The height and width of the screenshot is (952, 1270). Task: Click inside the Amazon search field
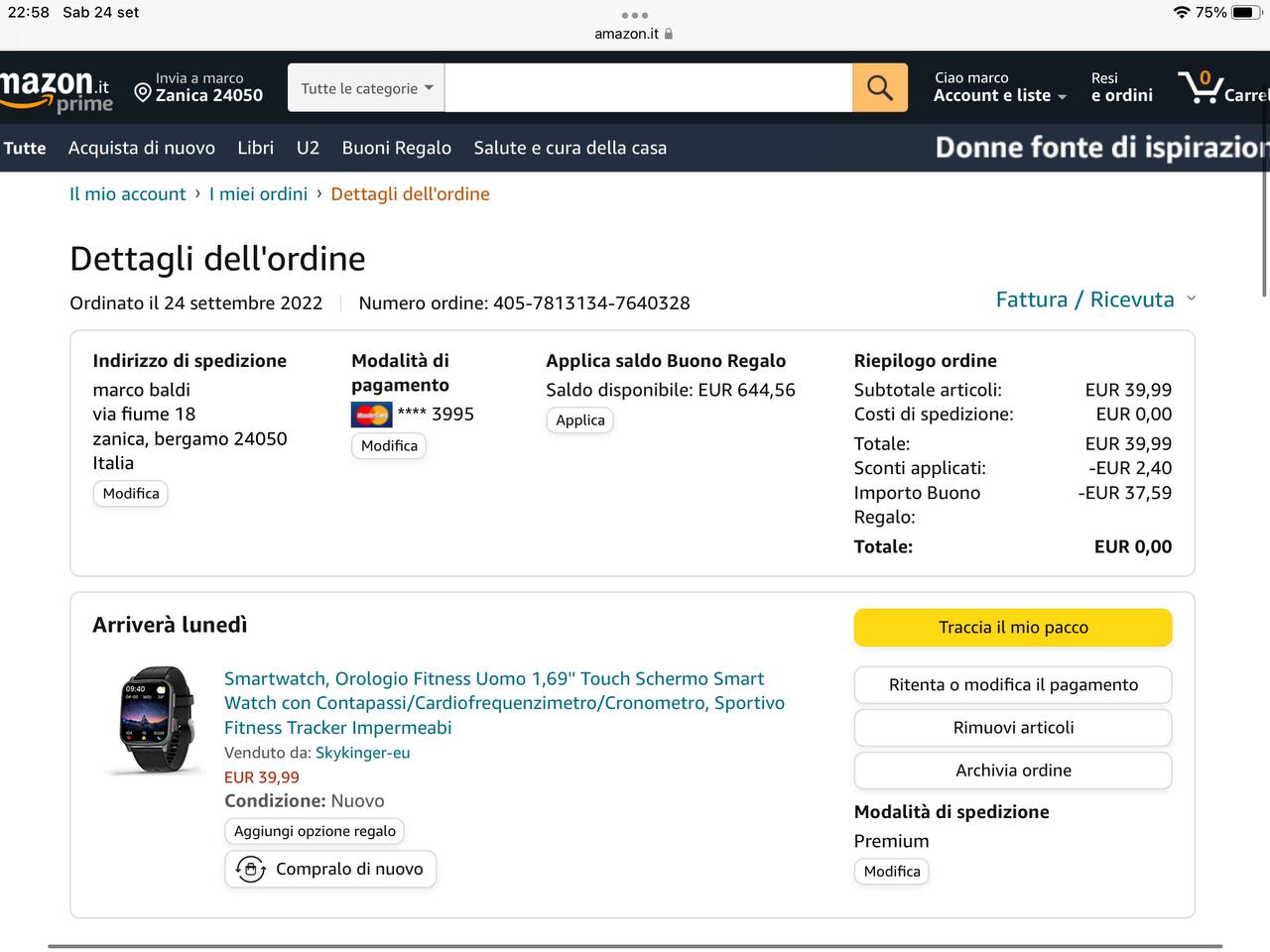[x=648, y=88]
